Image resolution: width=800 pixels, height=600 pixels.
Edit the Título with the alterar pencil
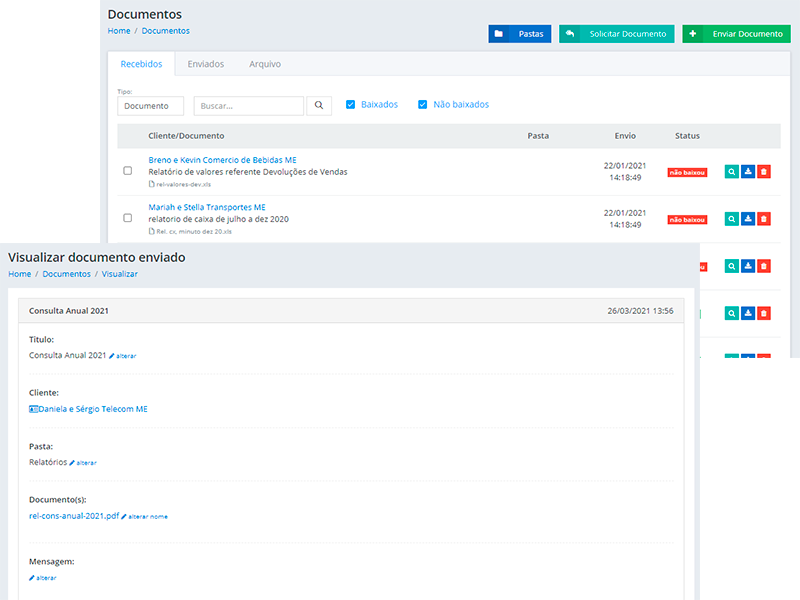coord(123,356)
